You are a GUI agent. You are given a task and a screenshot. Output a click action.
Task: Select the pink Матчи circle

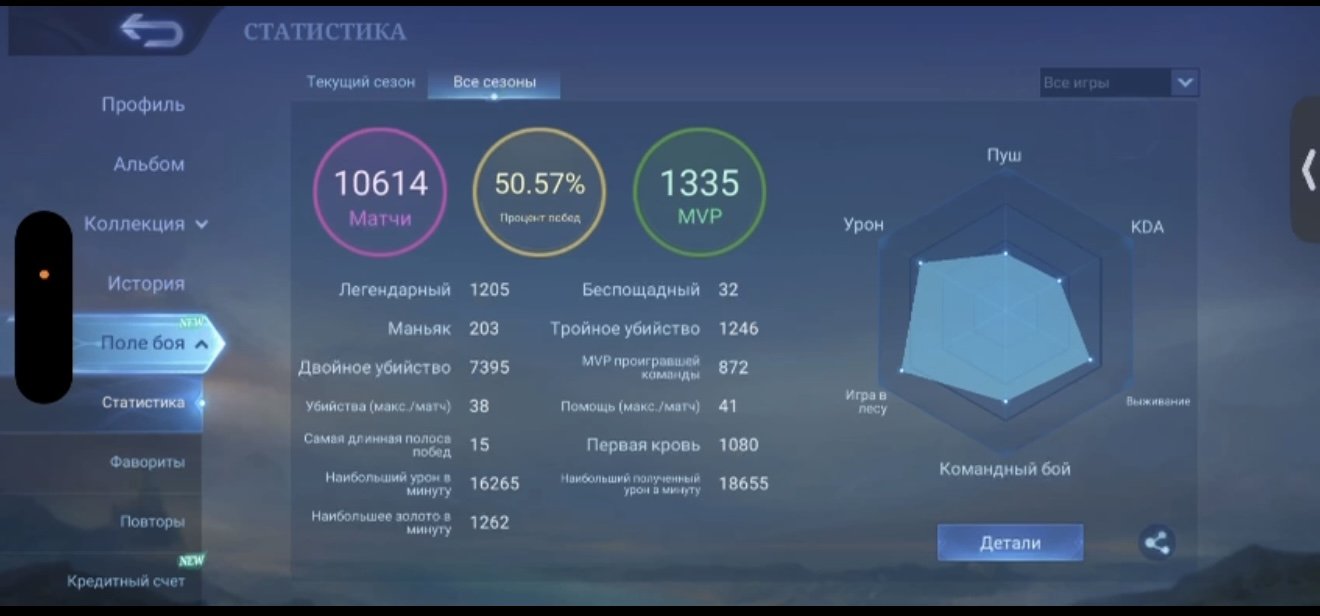[380, 193]
